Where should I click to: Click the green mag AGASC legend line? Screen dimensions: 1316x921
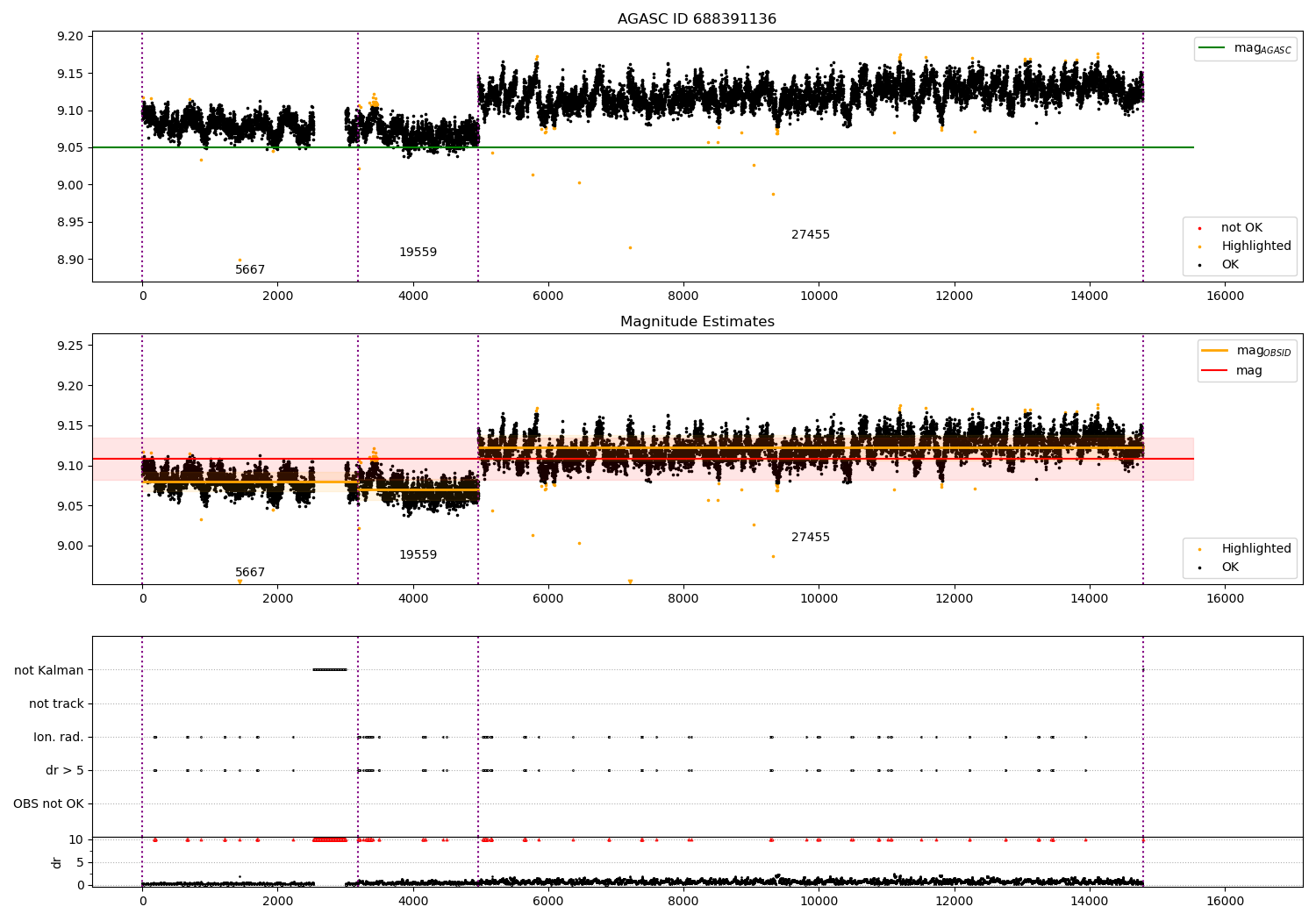[x=1212, y=48]
